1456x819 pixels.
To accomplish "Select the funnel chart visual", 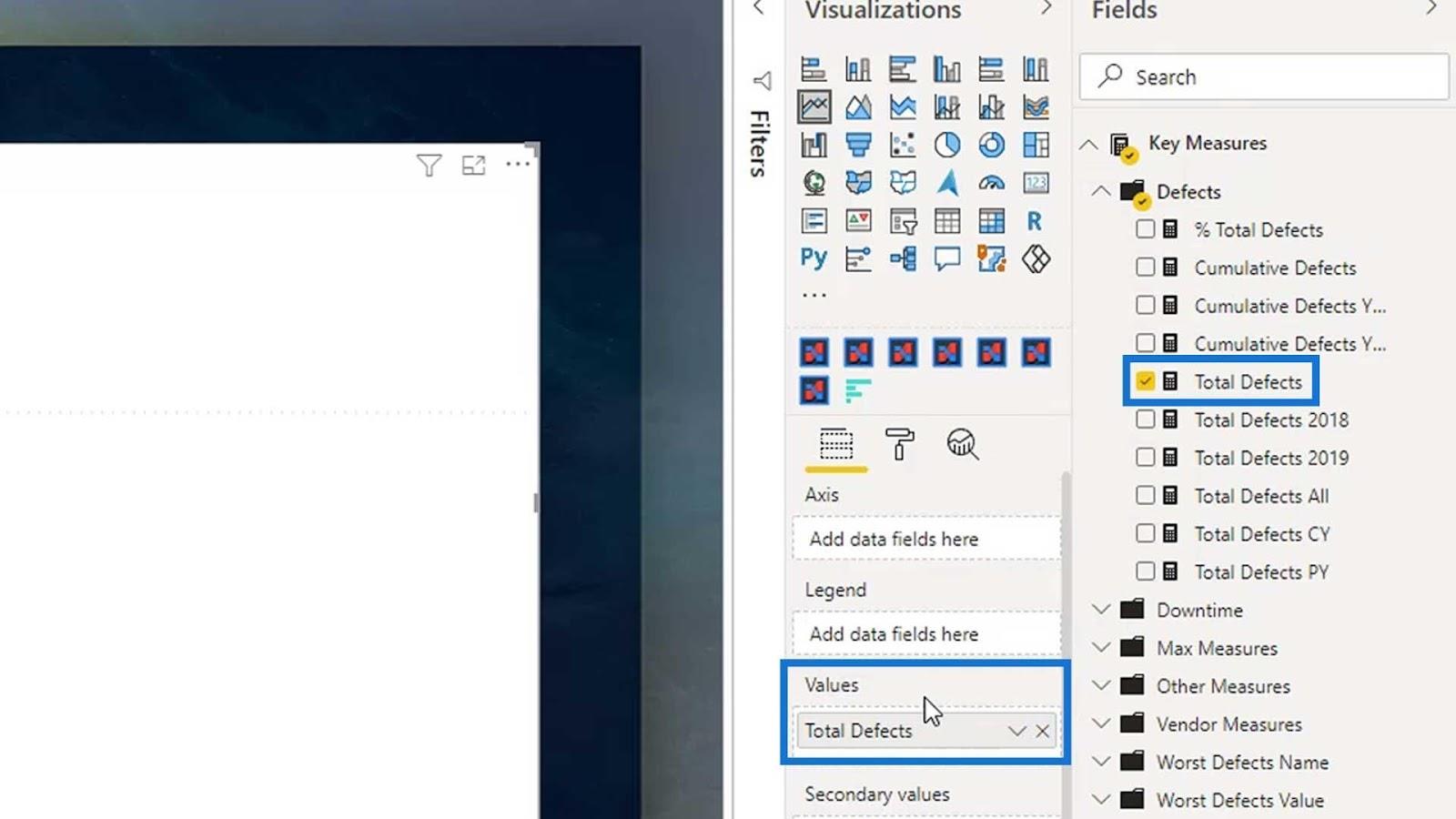I will pyautogui.click(x=858, y=145).
